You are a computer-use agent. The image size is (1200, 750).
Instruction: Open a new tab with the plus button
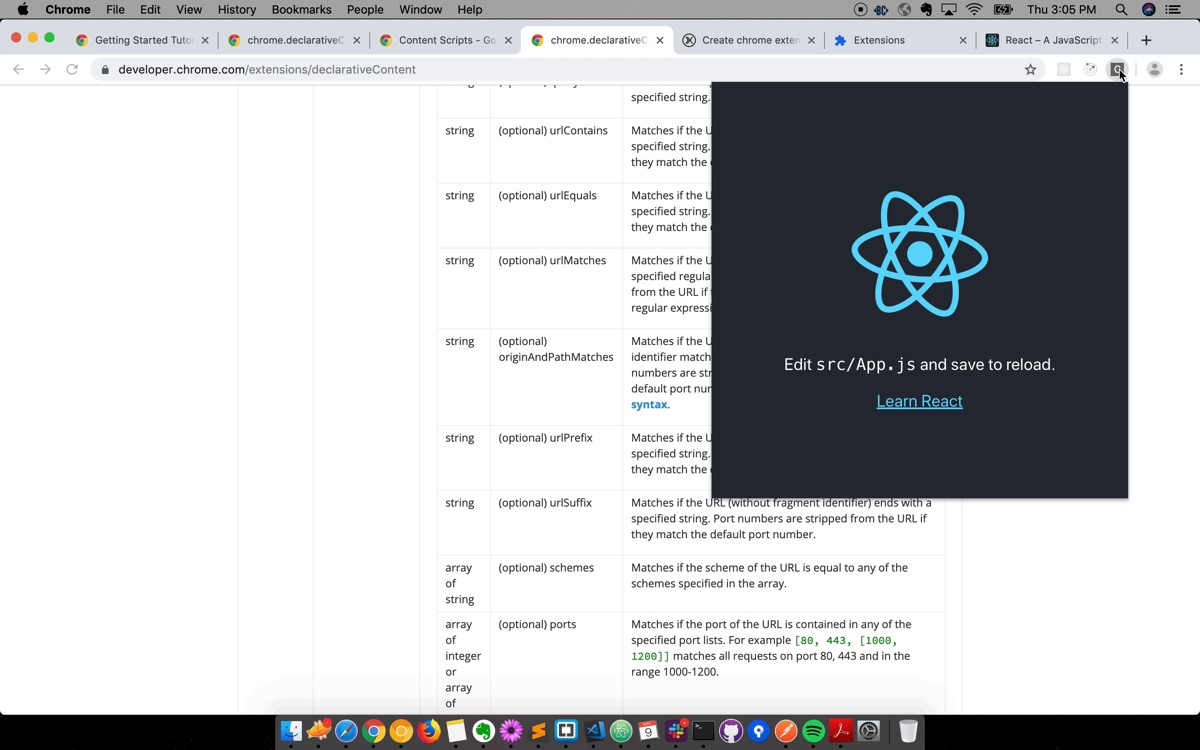1146,40
